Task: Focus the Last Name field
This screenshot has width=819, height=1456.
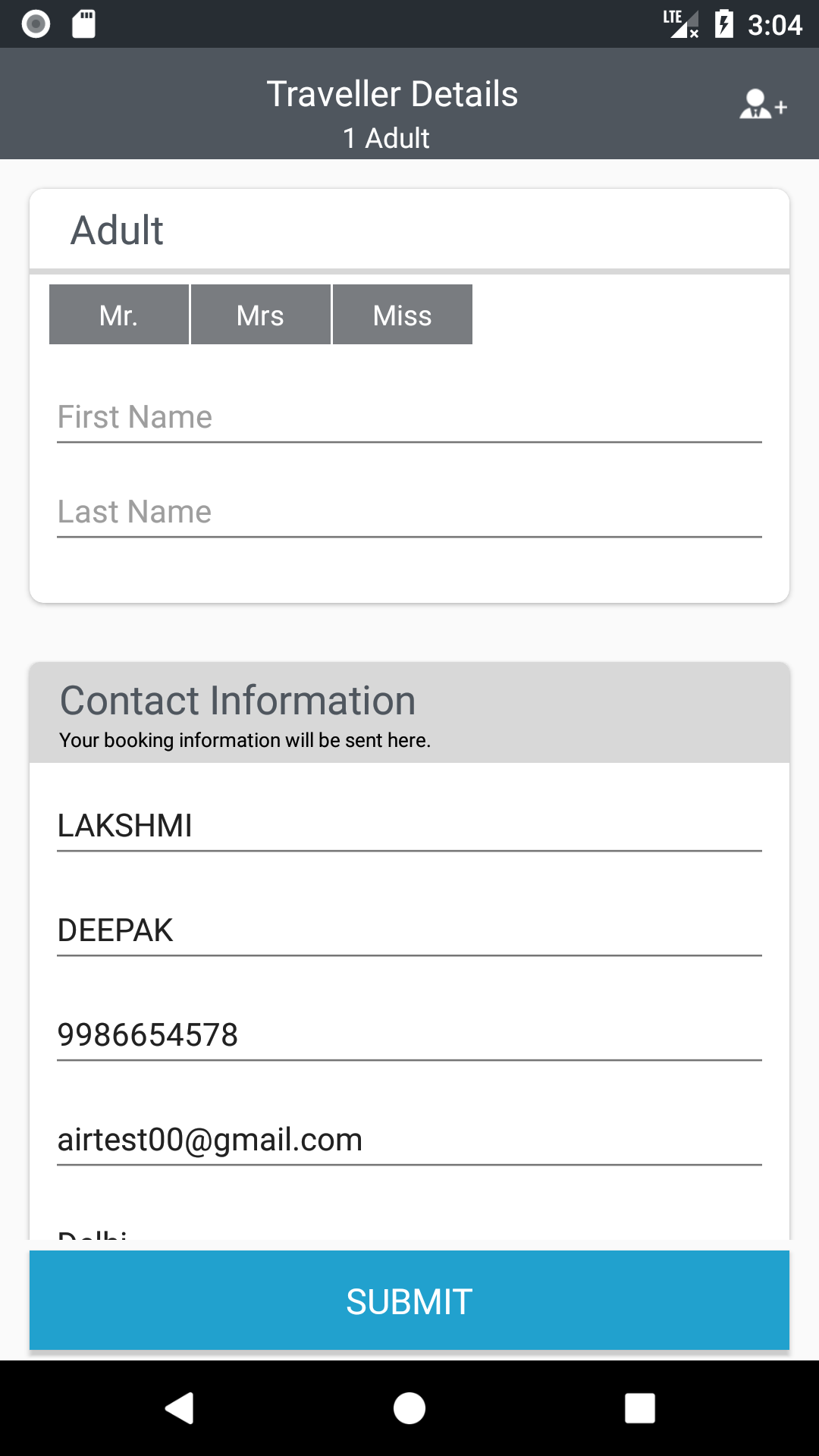Action: point(409,513)
